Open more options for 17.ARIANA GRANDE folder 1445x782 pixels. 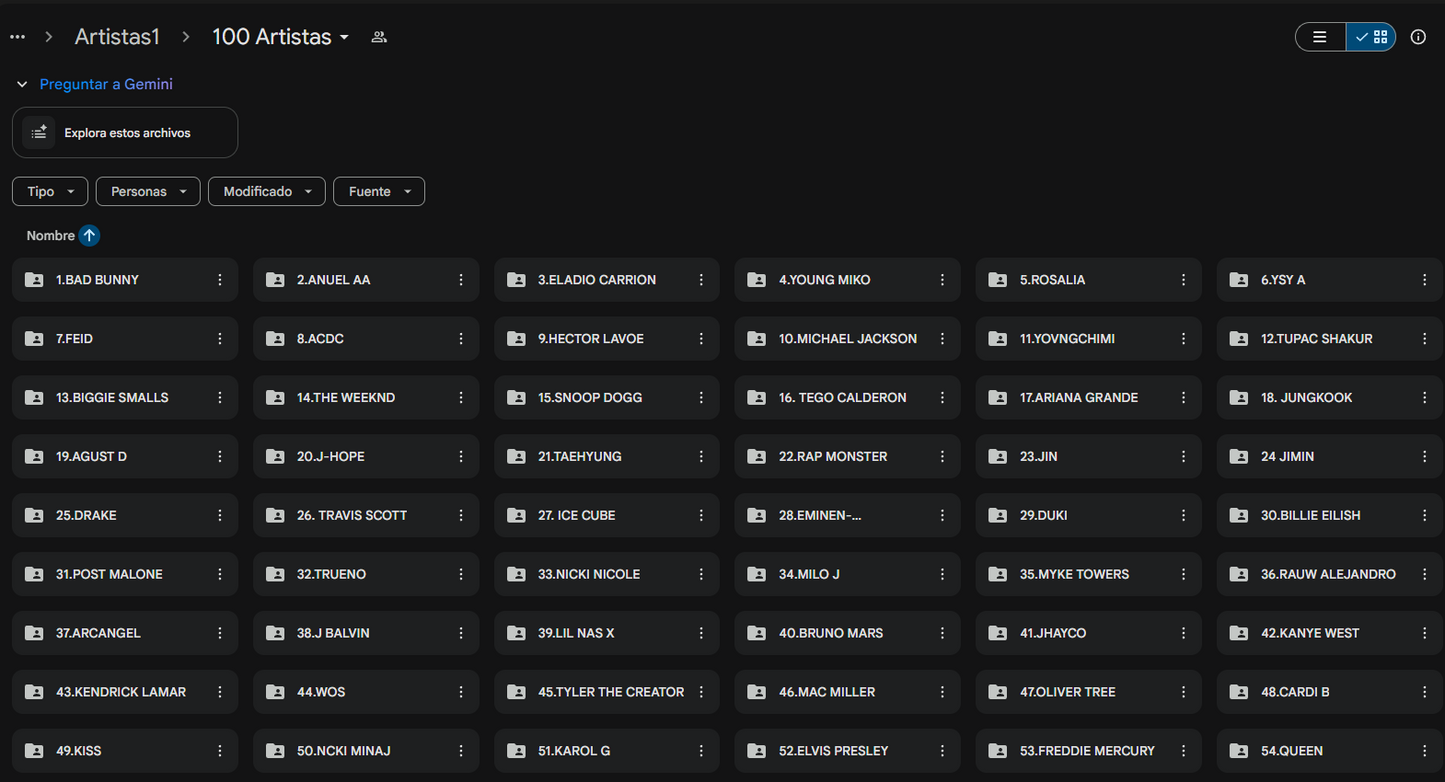click(x=1184, y=398)
